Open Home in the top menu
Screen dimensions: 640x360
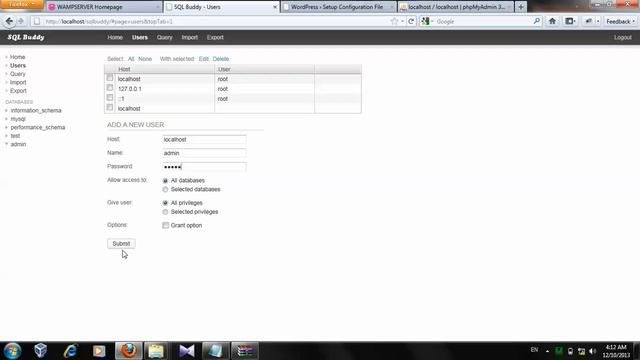click(115, 37)
